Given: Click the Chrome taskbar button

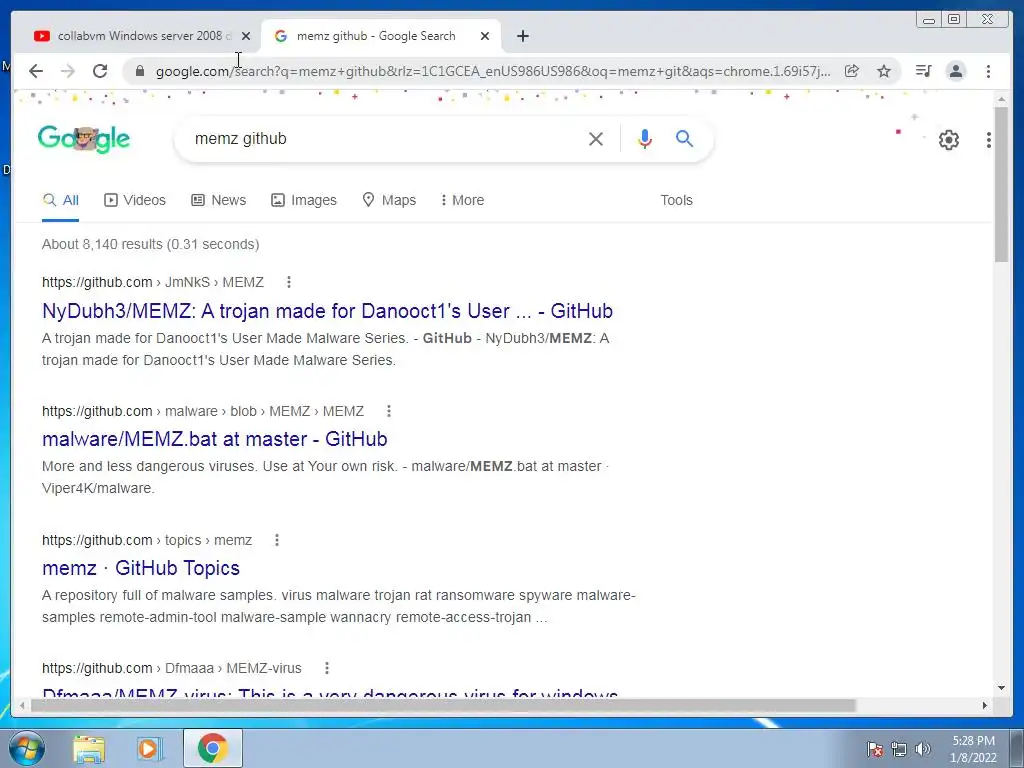Looking at the screenshot, I should [212, 748].
